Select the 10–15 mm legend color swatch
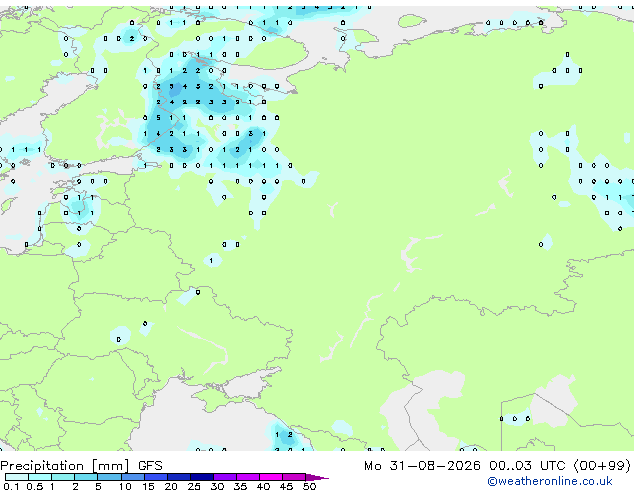 [x=132, y=477]
